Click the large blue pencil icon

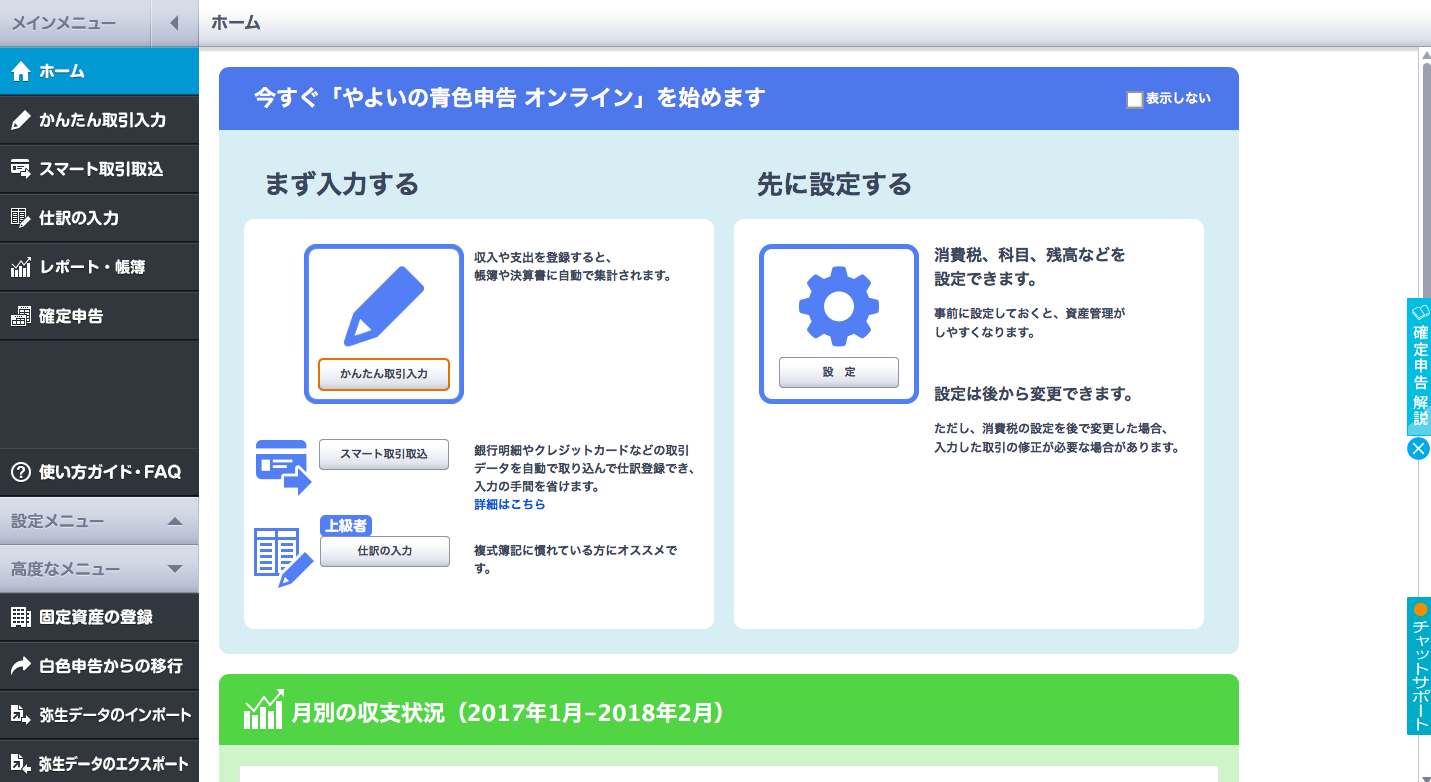point(384,305)
